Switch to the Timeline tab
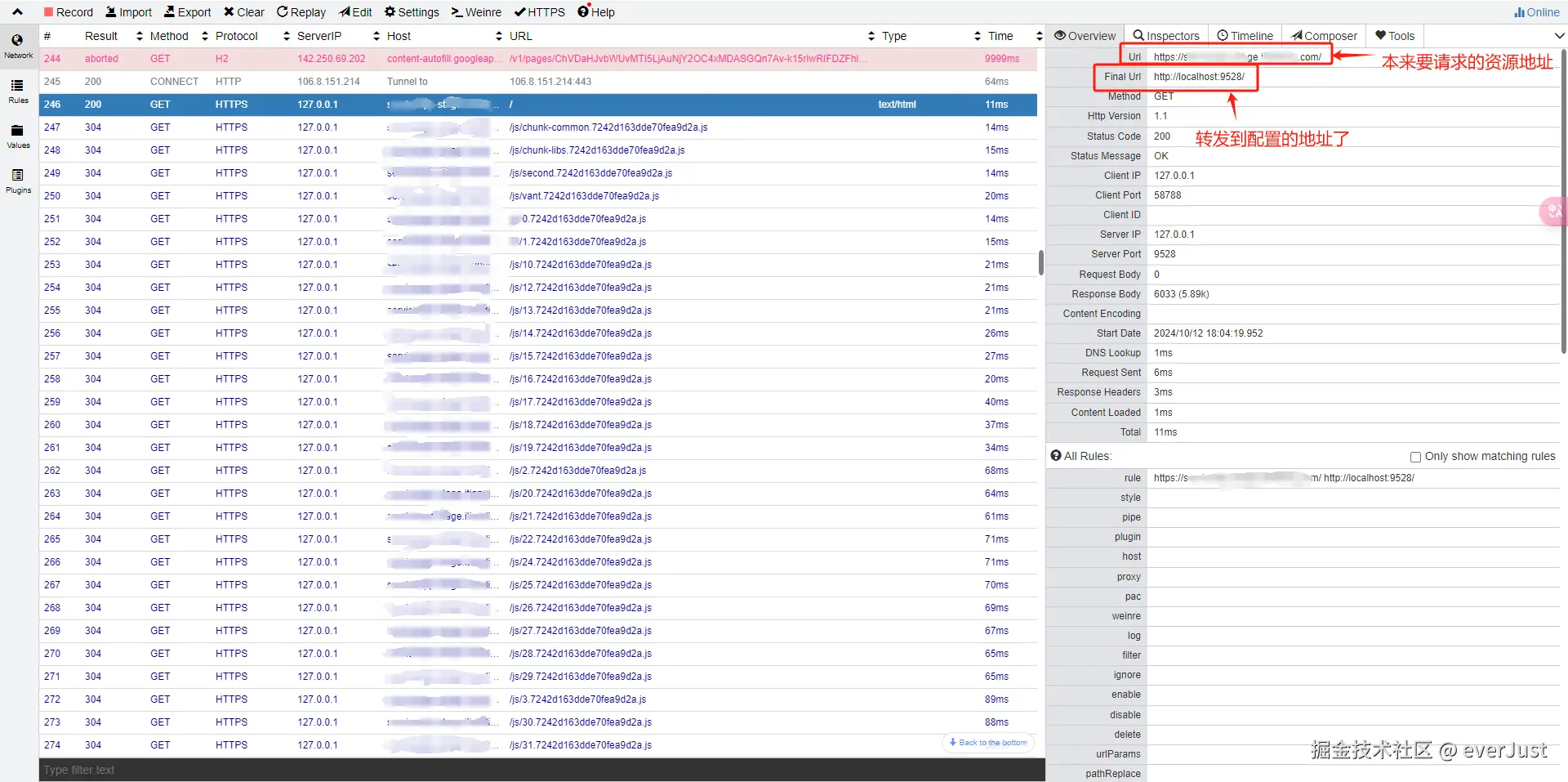The image size is (1568, 782). click(1245, 36)
